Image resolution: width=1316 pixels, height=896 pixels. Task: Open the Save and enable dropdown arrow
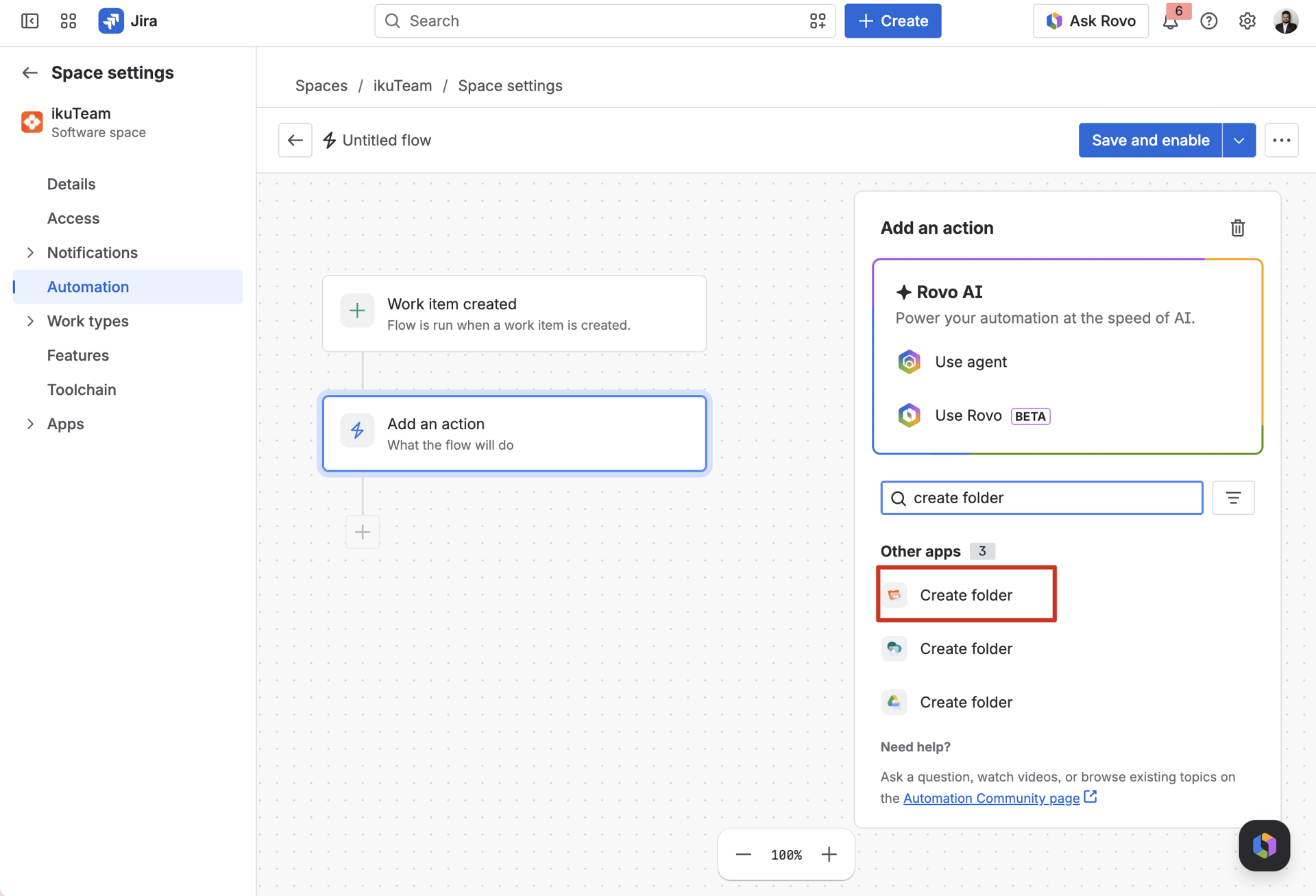(1239, 141)
